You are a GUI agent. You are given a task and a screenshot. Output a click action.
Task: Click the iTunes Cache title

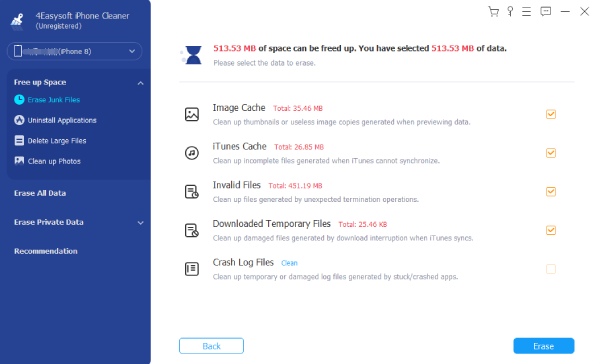click(x=240, y=146)
